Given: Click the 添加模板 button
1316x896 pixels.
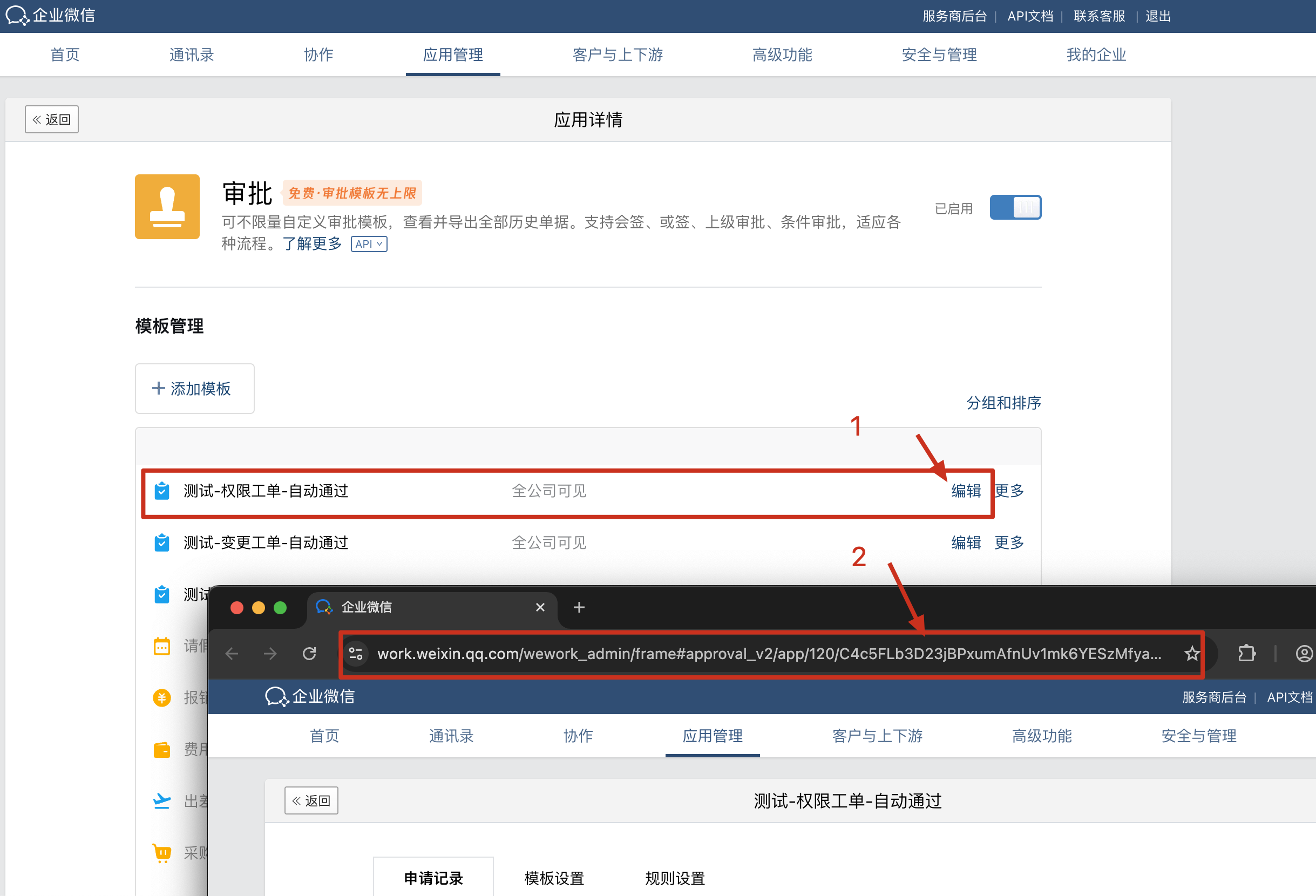Looking at the screenshot, I should (194, 389).
